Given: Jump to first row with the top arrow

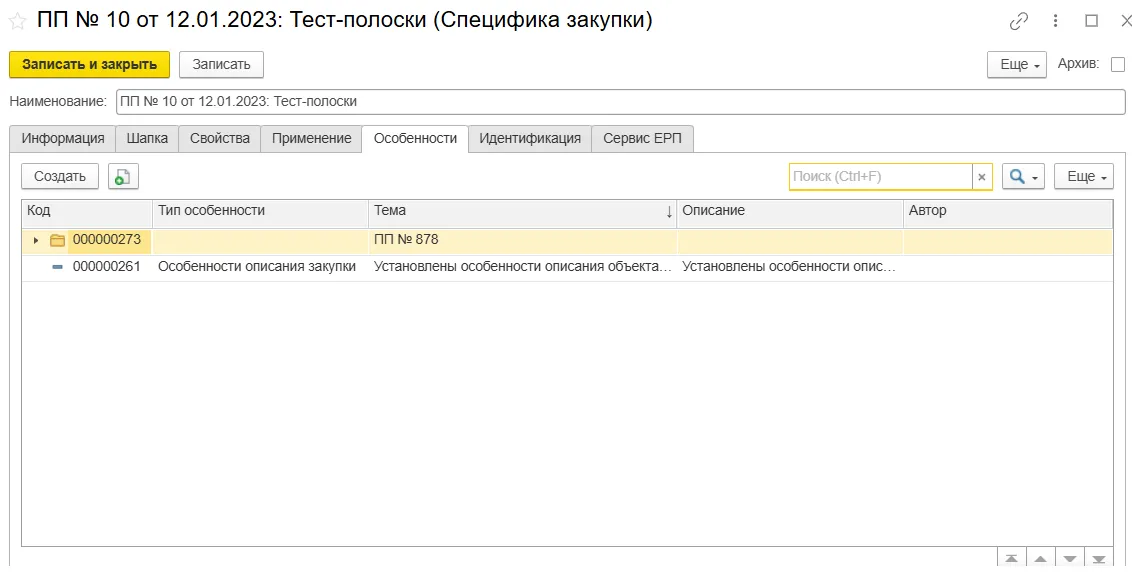Looking at the screenshot, I should tap(1011, 559).
